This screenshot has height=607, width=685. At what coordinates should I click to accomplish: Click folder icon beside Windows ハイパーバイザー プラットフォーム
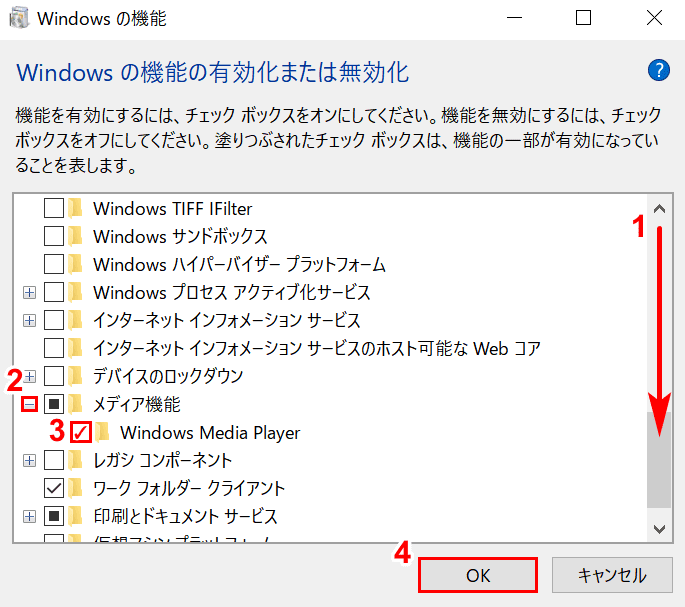[76, 264]
